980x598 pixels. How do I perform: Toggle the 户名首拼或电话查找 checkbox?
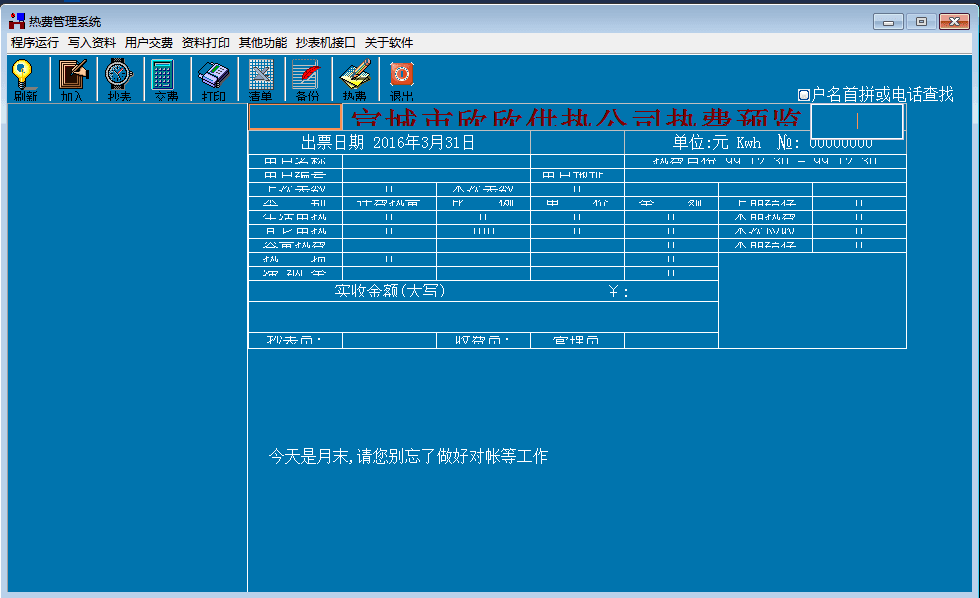pyautogui.click(x=803, y=95)
